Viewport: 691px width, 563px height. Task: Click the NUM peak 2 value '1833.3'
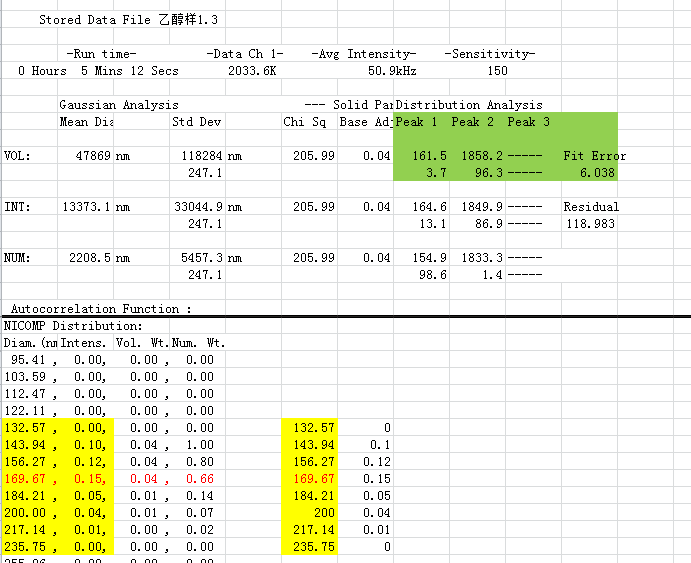(482, 258)
